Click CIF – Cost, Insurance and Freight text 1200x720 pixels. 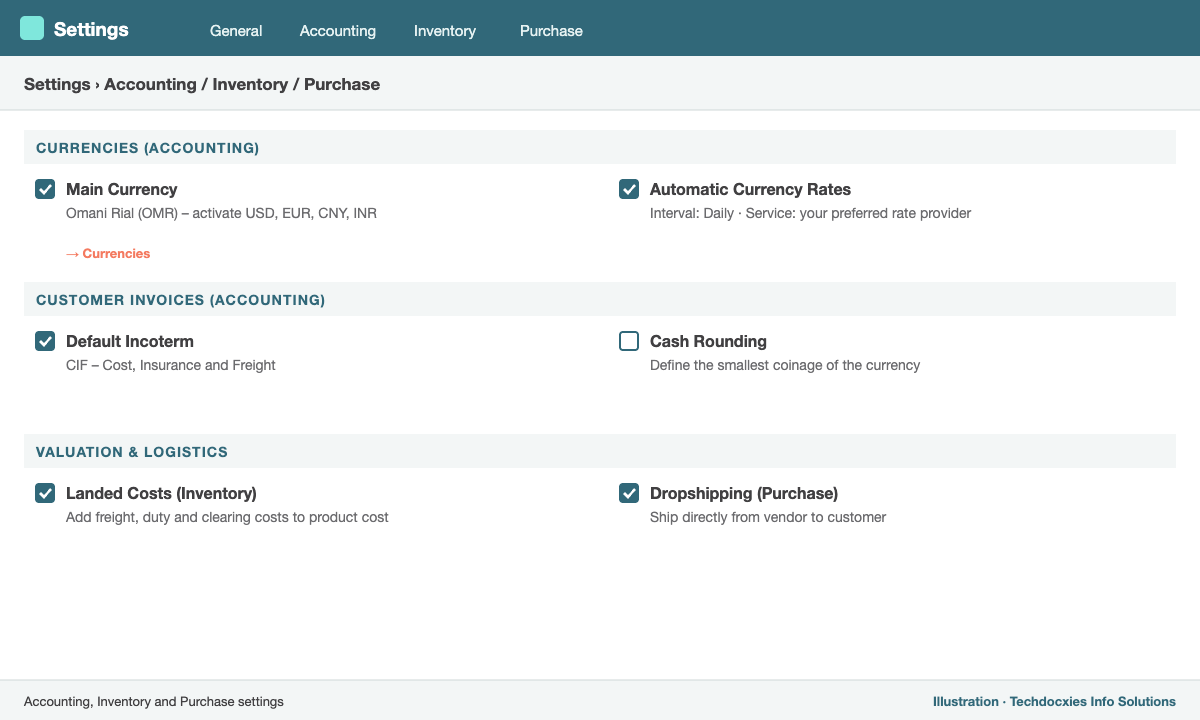point(171,365)
